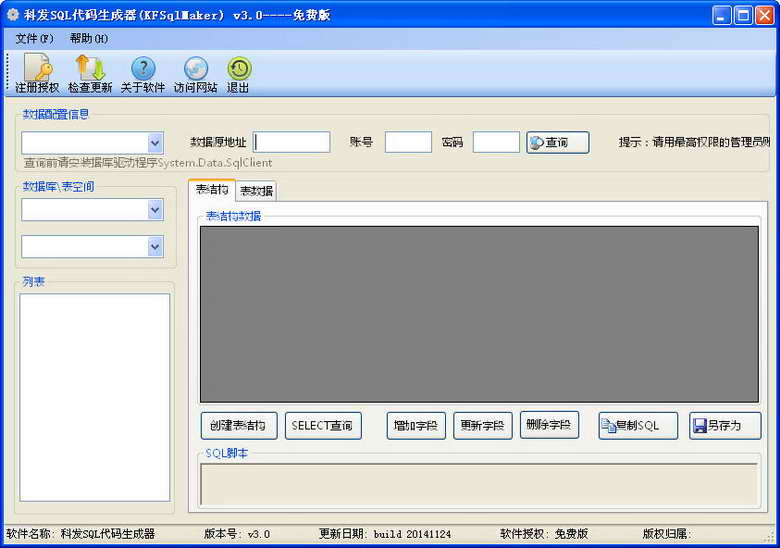
Task: Focus the 密码 password input field
Action: point(496,142)
